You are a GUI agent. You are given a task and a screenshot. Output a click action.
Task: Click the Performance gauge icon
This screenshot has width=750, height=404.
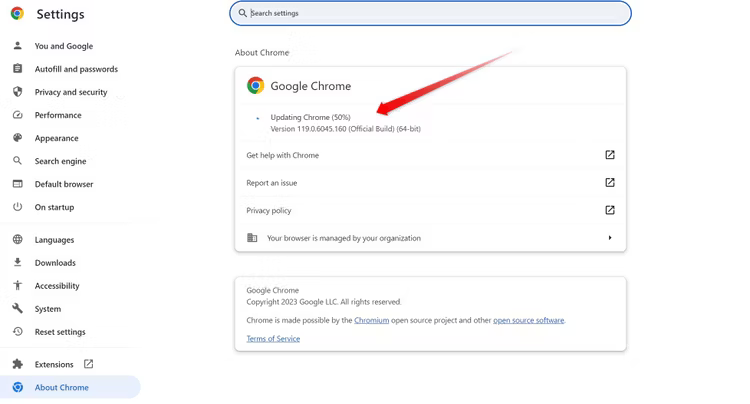[x=17, y=115]
